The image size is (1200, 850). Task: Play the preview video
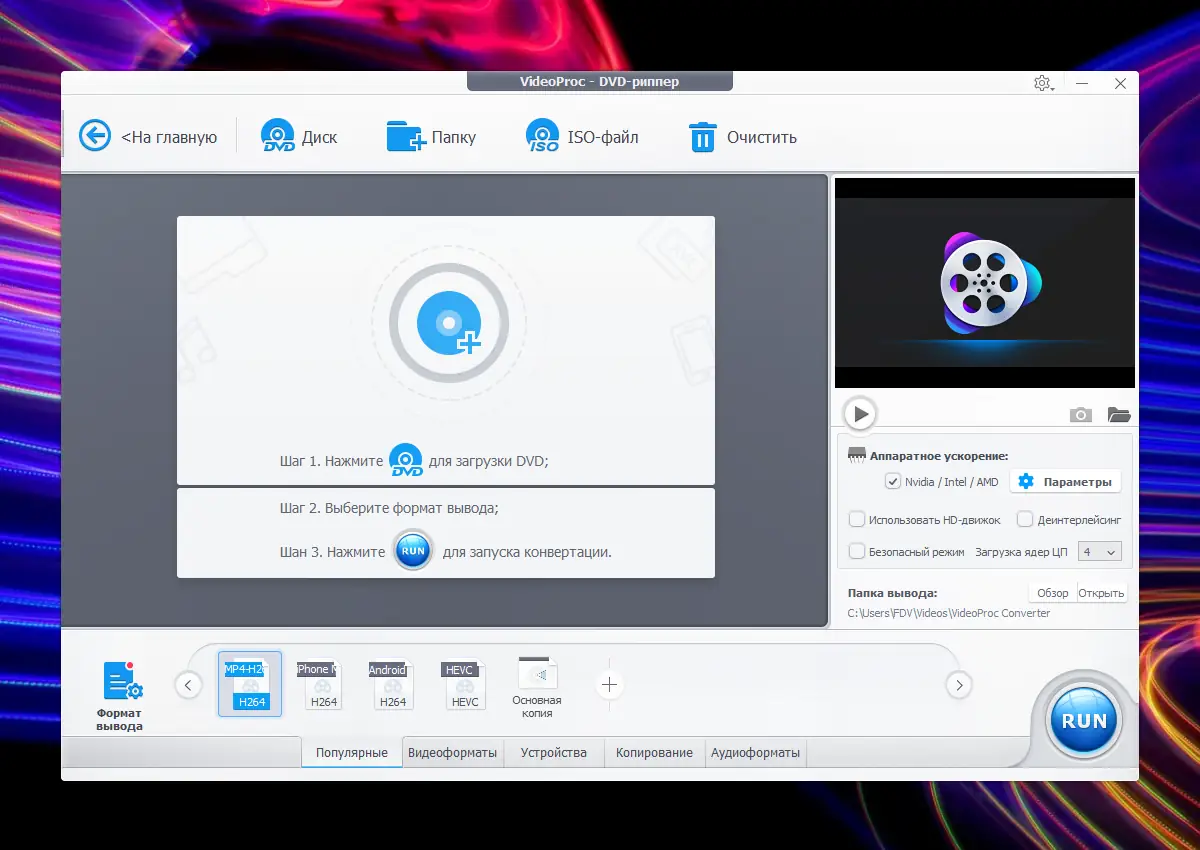(859, 412)
